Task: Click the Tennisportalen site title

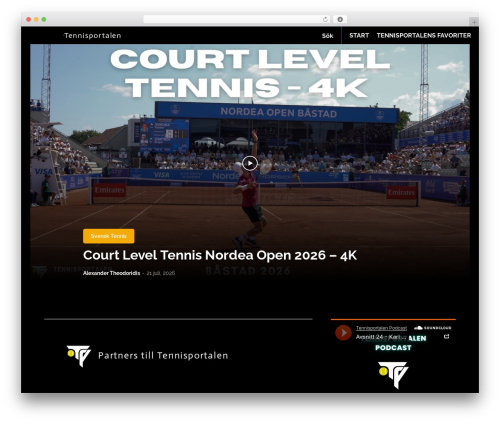Action: (92, 35)
